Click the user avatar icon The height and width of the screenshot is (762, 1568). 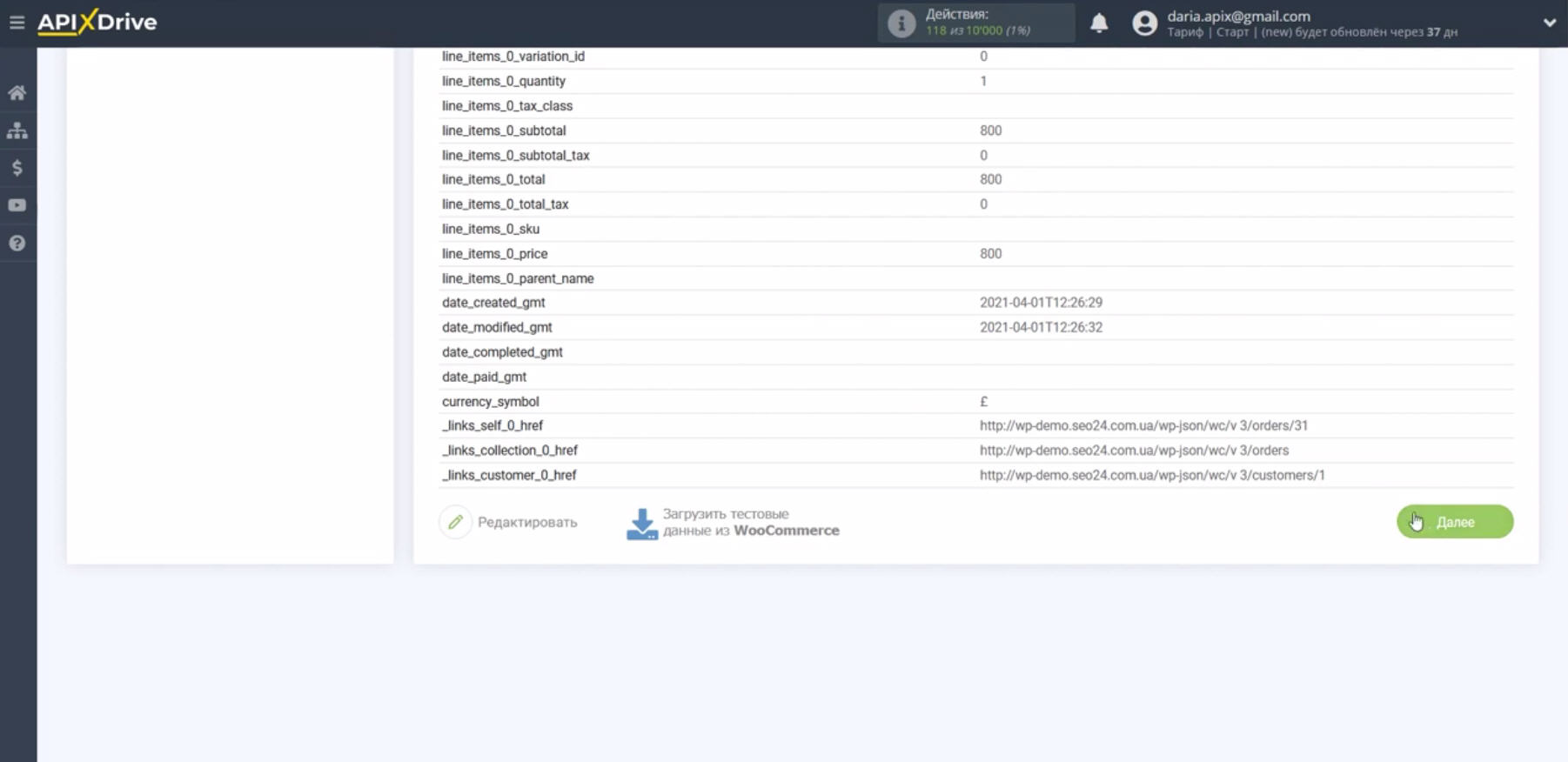tap(1145, 23)
